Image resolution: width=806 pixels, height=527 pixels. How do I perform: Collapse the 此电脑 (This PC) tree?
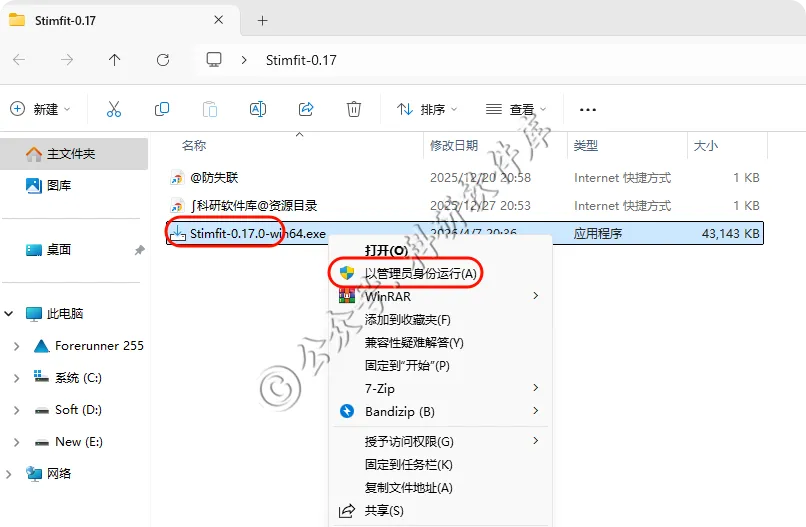point(9,314)
